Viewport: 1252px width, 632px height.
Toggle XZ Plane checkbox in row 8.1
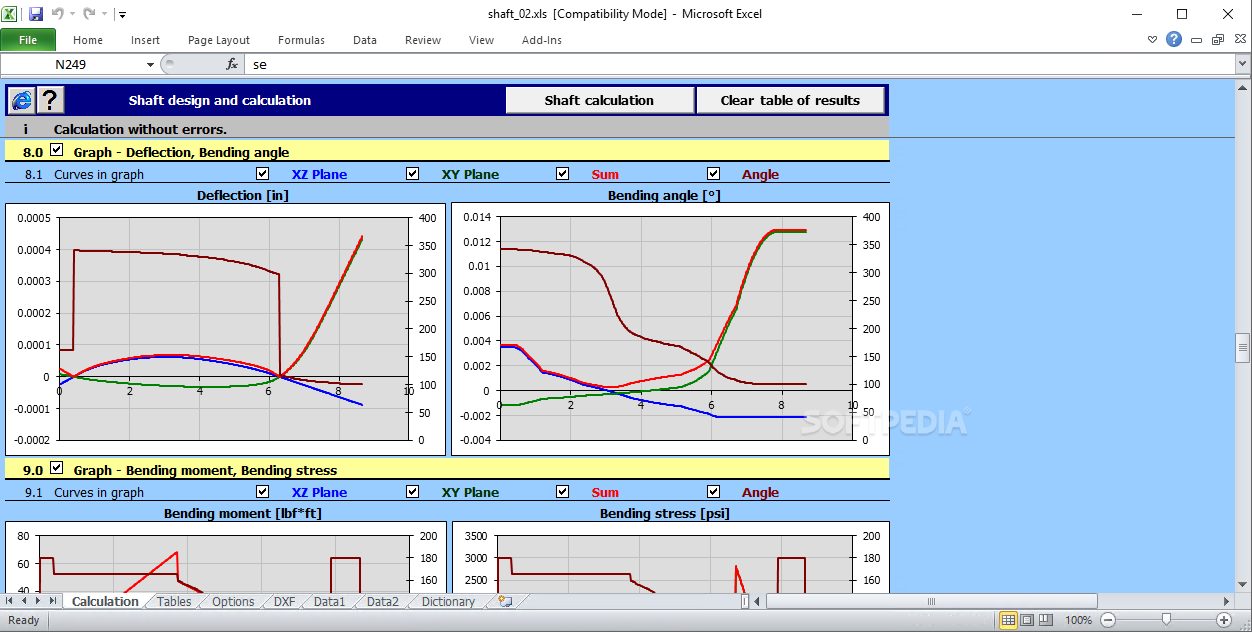coord(263,173)
